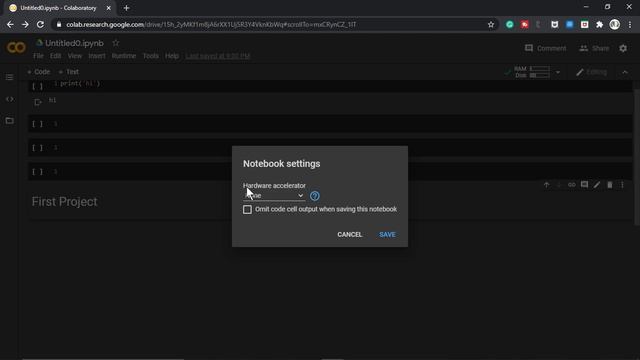
Task: Star the Untitled0.ipynb notebook
Action: point(116,43)
